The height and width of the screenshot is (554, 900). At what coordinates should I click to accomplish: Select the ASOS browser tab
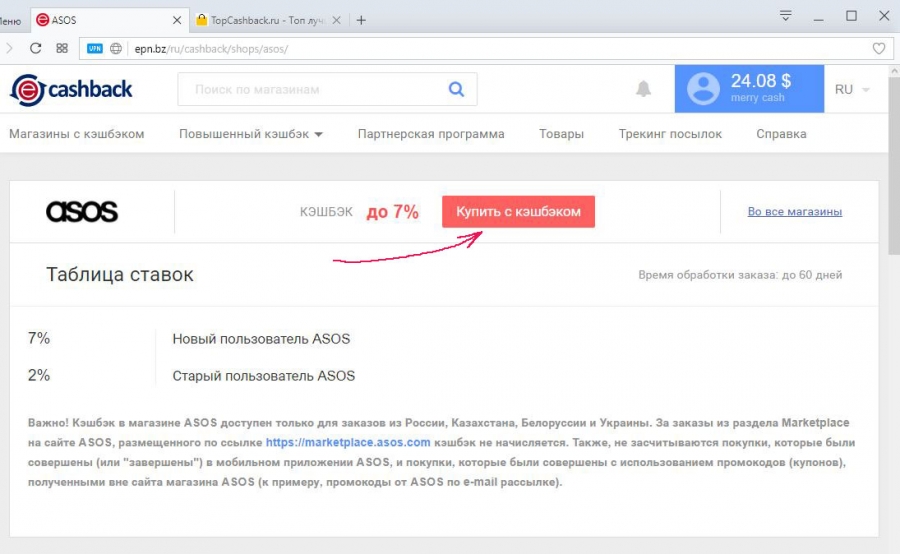(109, 21)
